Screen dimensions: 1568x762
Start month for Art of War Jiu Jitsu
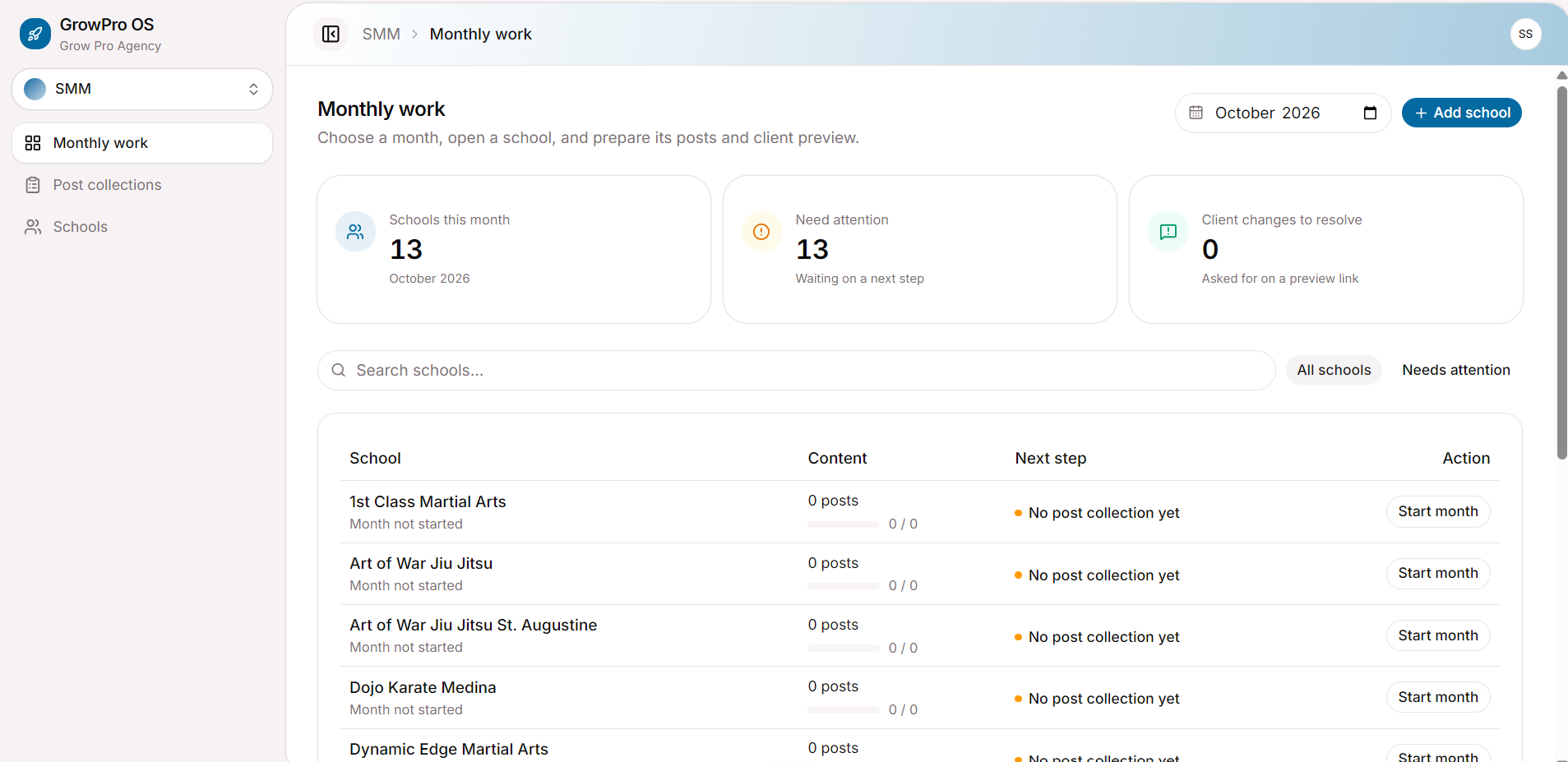click(1438, 573)
